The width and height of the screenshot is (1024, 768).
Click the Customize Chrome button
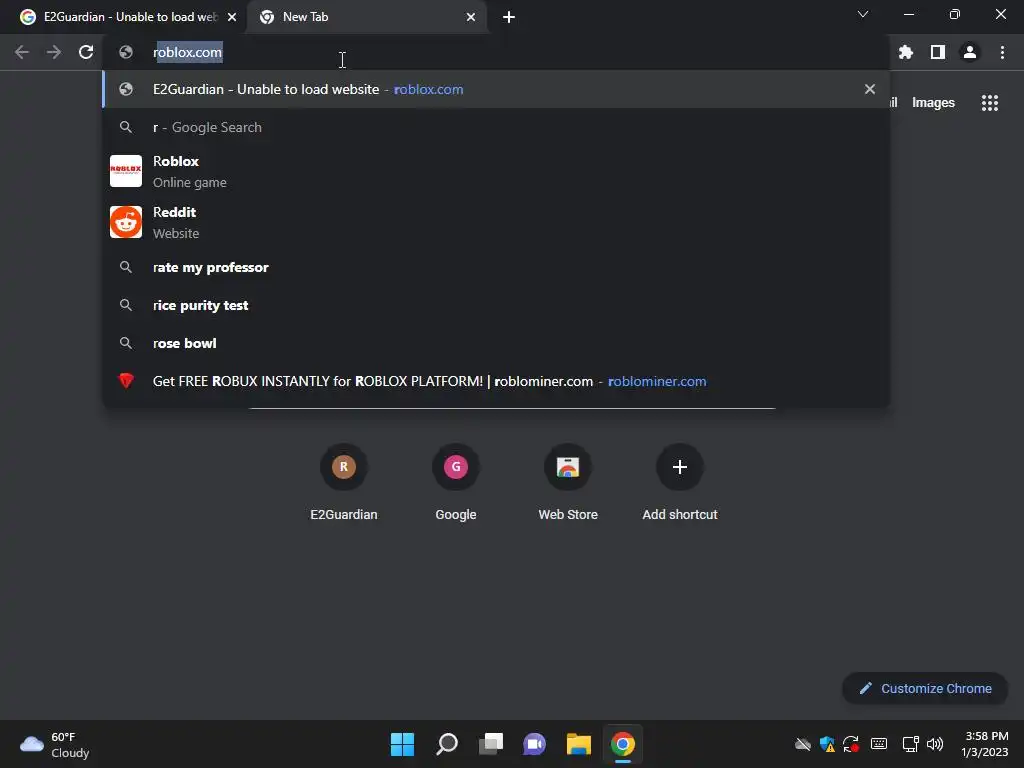(925, 688)
